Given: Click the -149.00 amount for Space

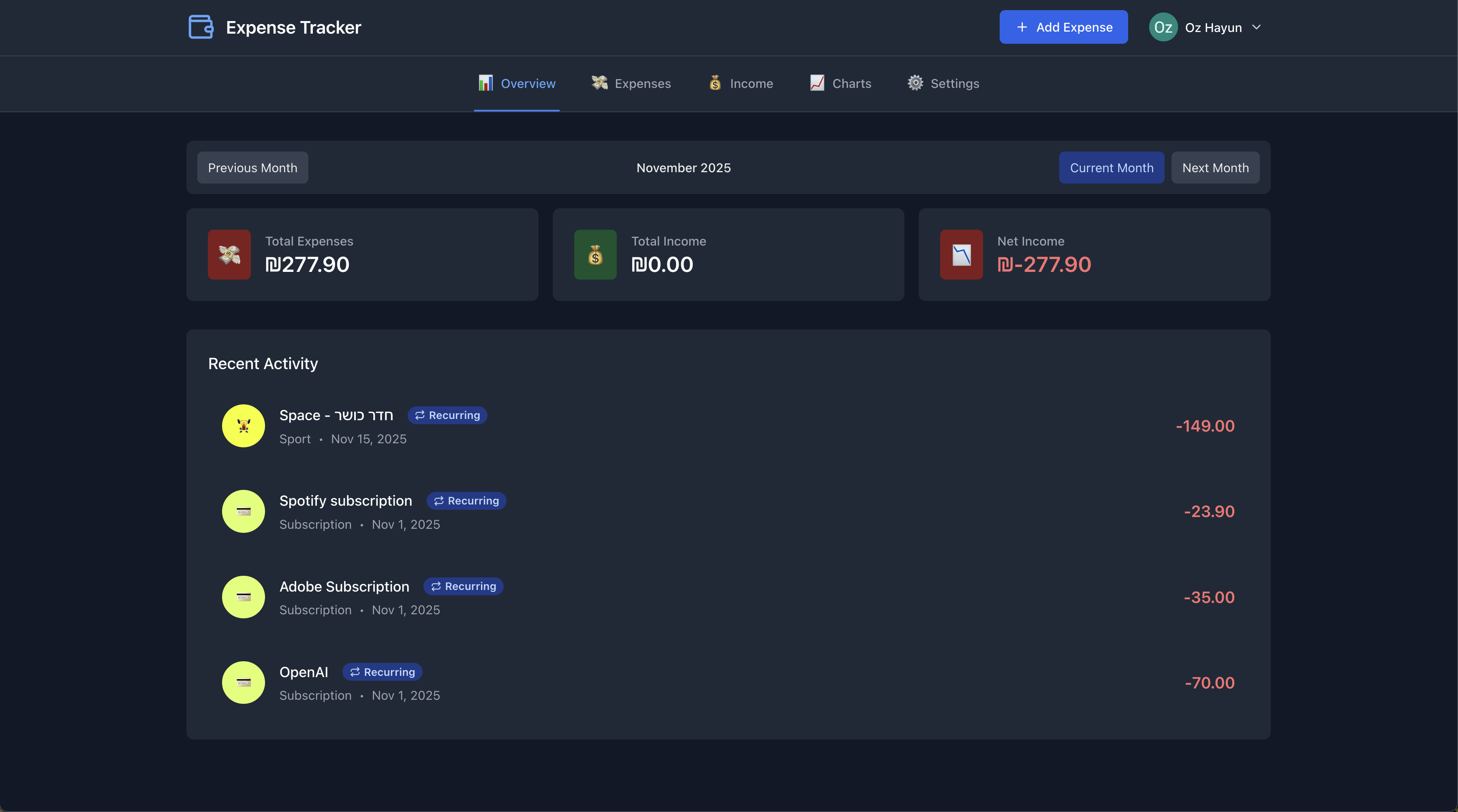Looking at the screenshot, I should coord(1205,426).
